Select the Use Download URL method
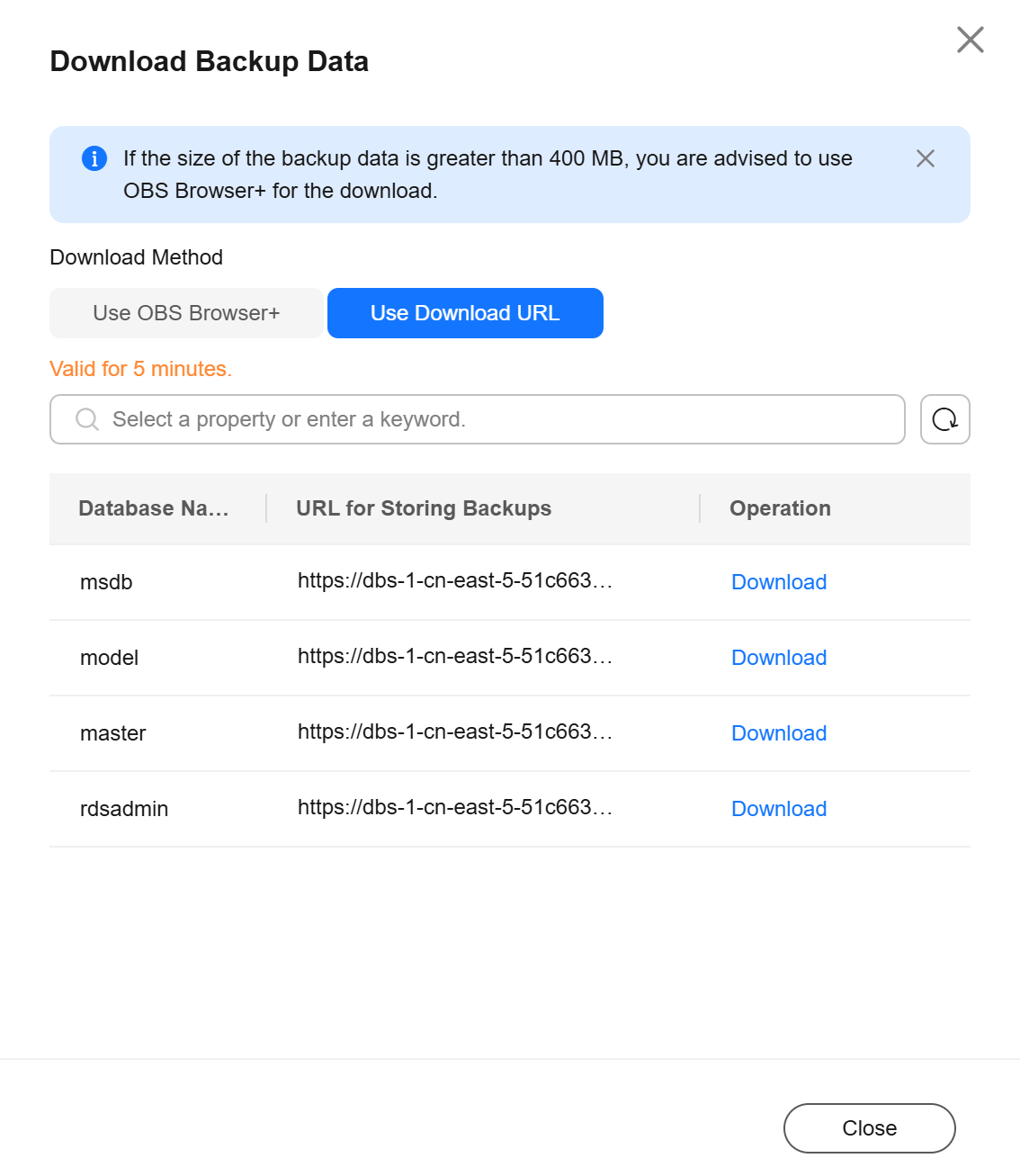The image size is (1020, 1176). click(x=465, y=313)
